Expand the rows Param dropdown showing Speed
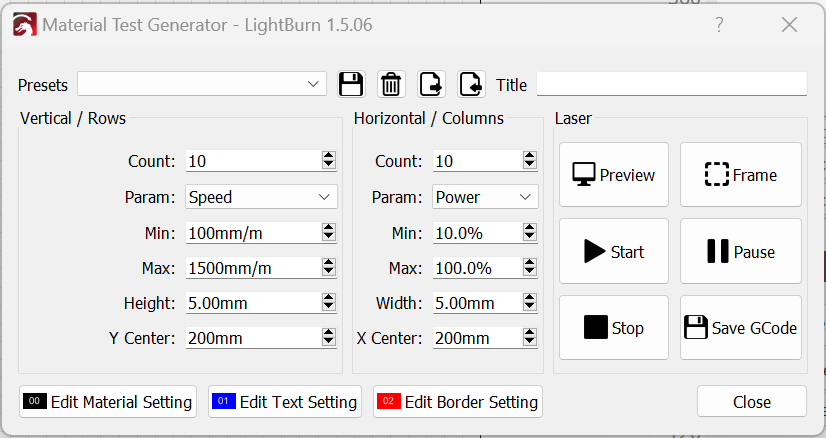 (x=261, y=197)
